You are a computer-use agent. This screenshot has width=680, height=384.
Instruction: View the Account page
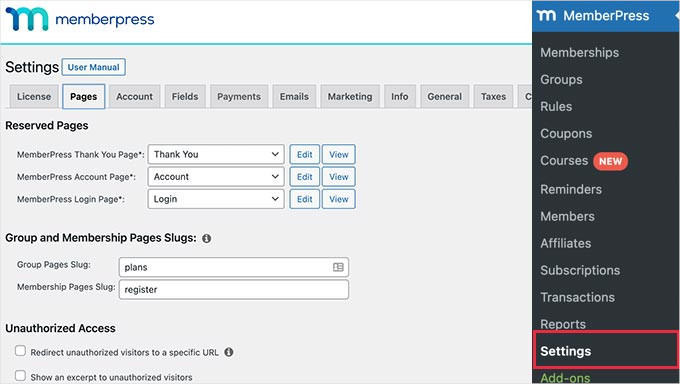pos(339,177)
